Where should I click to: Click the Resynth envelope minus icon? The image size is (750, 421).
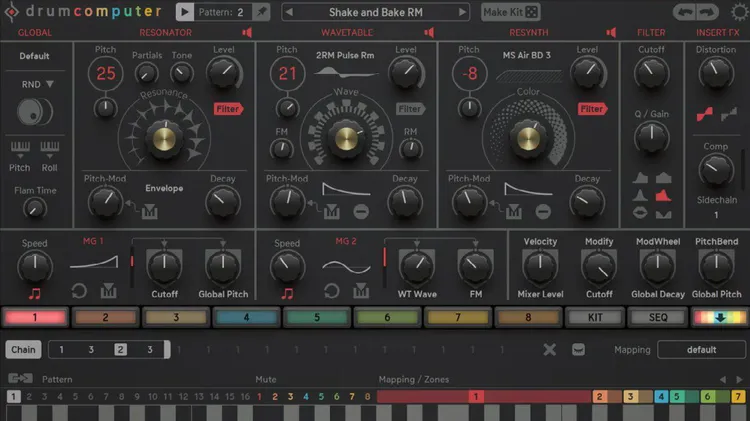(x=543, y=211)
